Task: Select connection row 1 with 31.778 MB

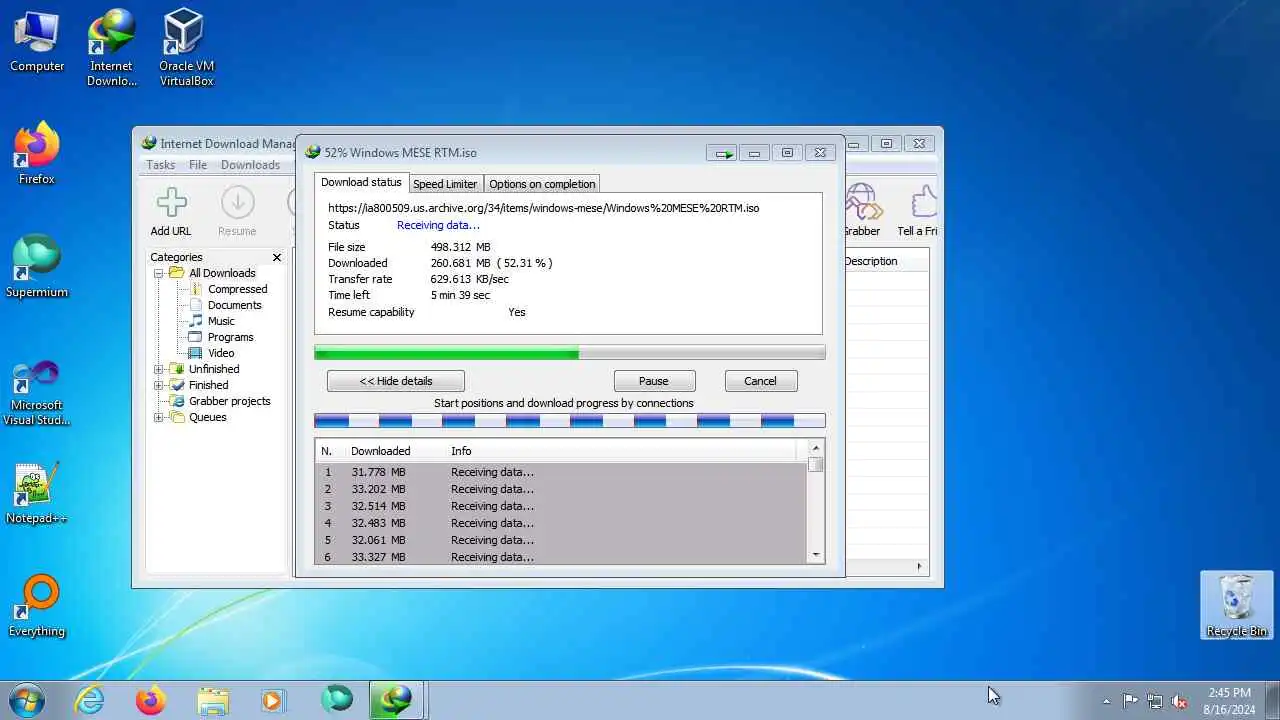Action: click(561, 472)
